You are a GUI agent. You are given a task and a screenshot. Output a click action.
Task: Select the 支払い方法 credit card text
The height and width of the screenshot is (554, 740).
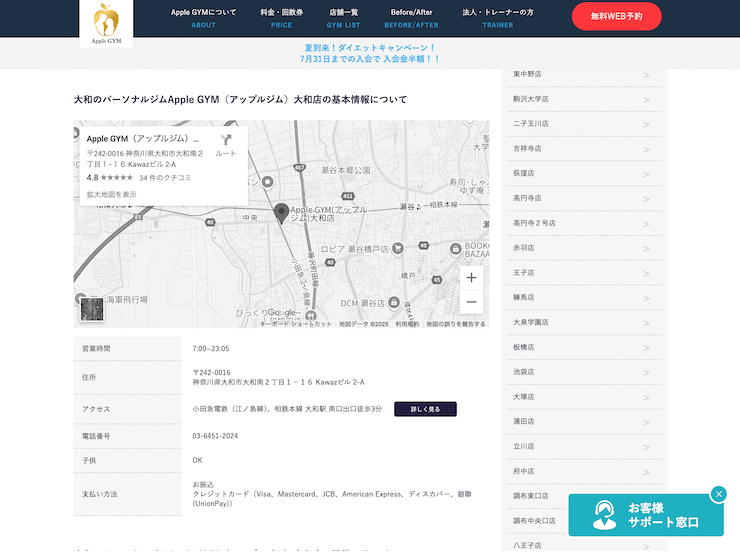point(332,499)
